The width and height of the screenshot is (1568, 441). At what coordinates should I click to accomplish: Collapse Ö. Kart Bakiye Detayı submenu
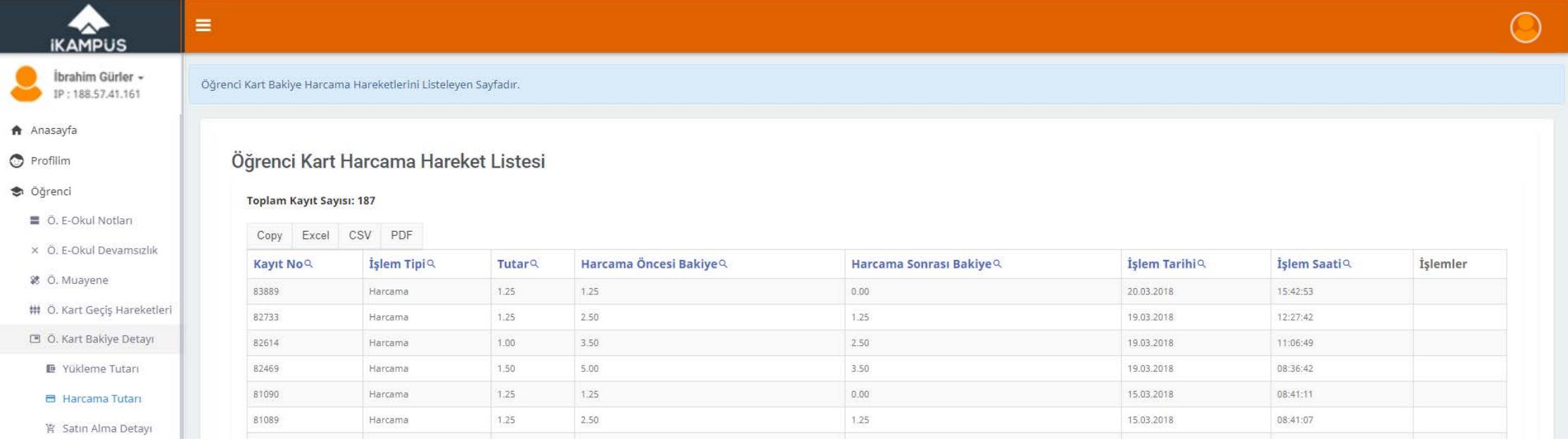coord(100,339)
